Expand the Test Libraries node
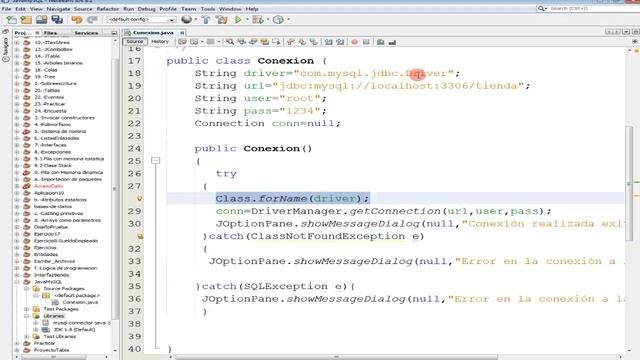Viewport: 640px width, 360px height. coord(27,337)
